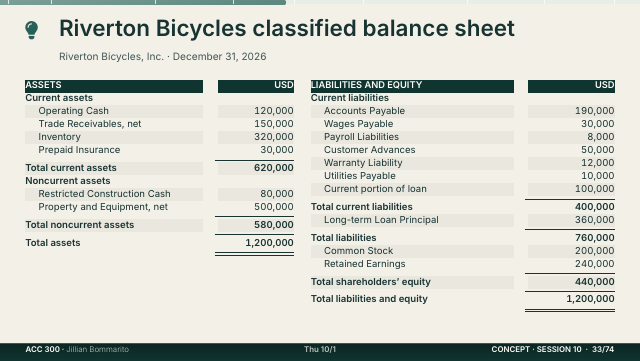Screen dimensions: 640x361
Task: Click the 240,000 Retained Earnings value
Action: 595,265
